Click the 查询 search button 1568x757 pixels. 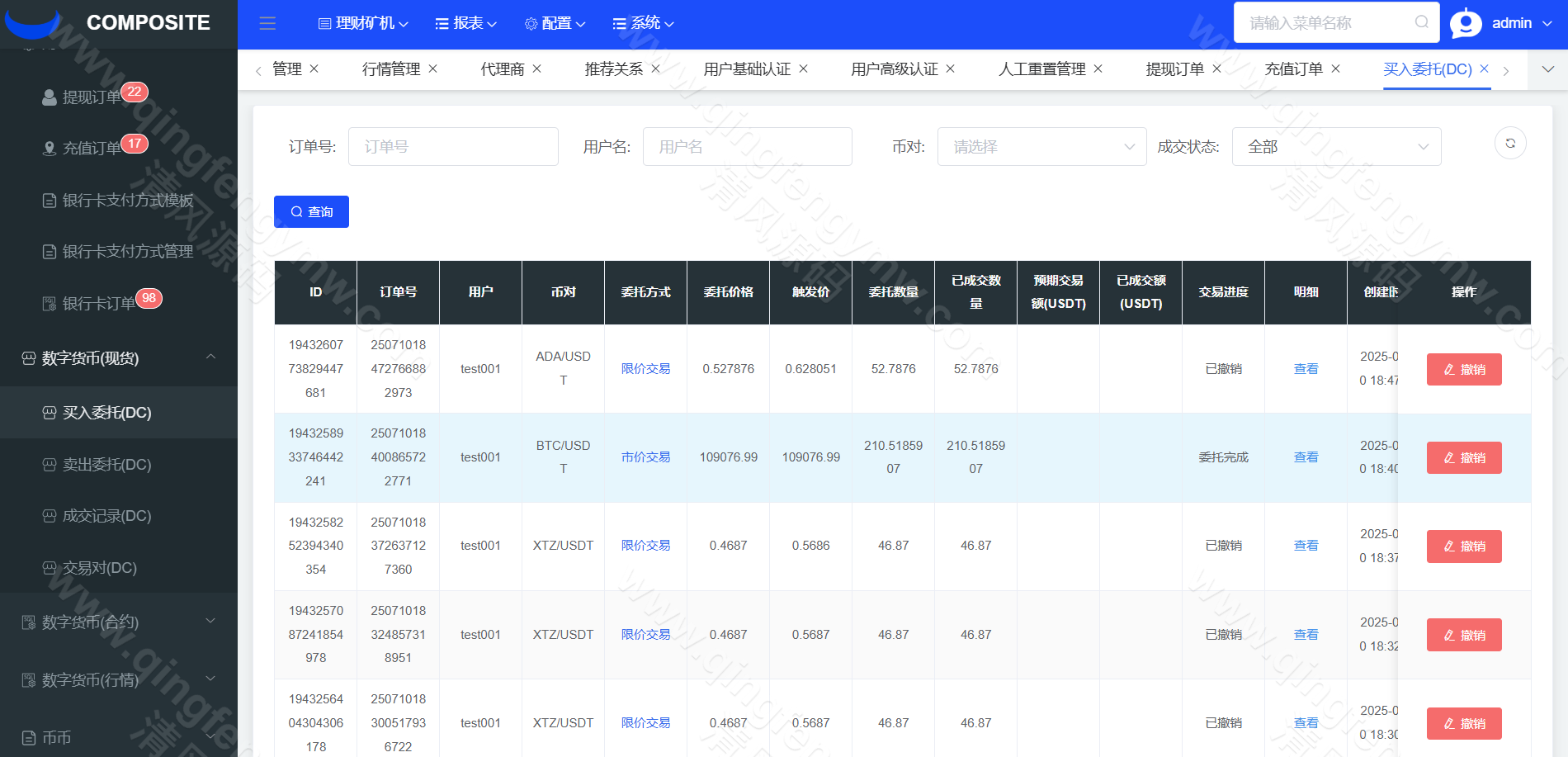click(311, 211)
